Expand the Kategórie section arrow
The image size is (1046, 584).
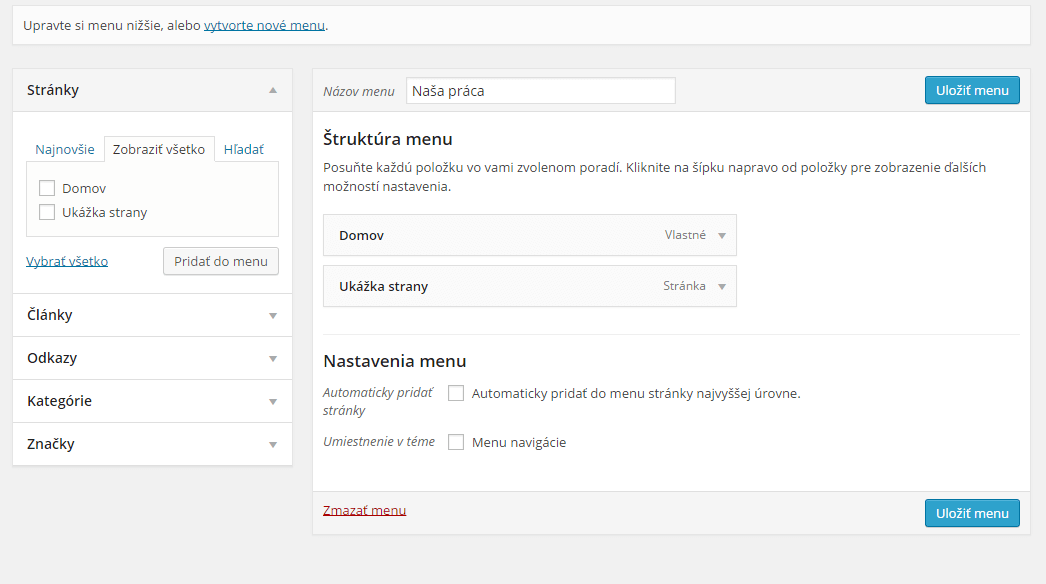(273, 402)
